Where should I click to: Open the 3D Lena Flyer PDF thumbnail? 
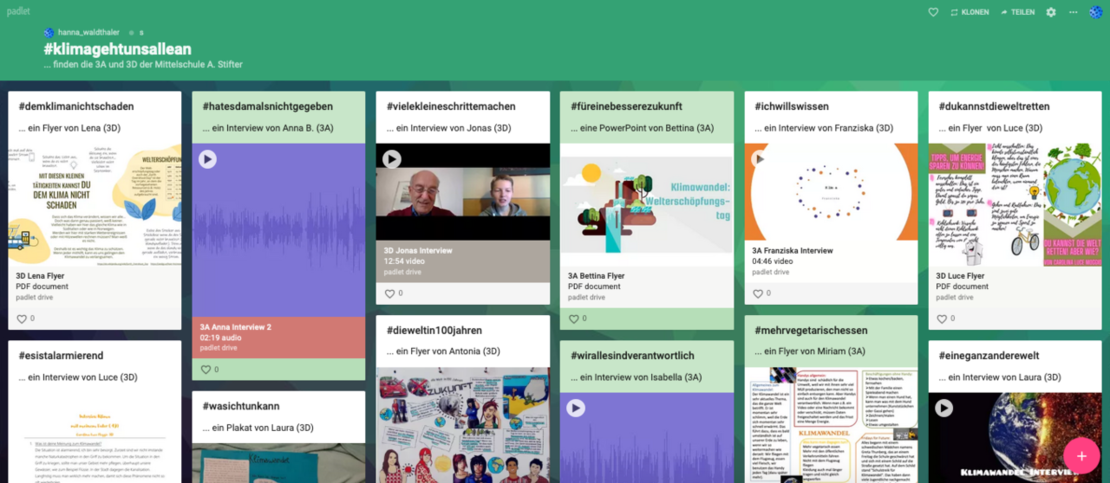(95, 204)
